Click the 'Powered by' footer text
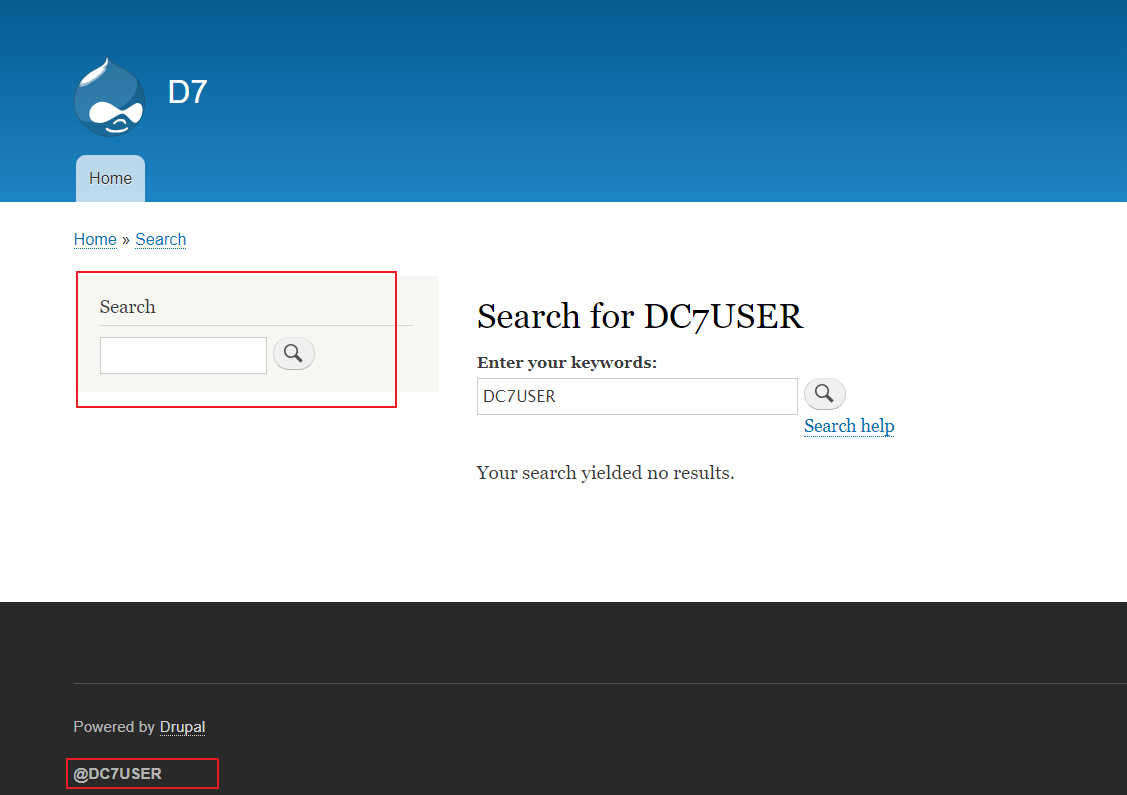This screenshot has height=795, width=1127. (114, 727)
